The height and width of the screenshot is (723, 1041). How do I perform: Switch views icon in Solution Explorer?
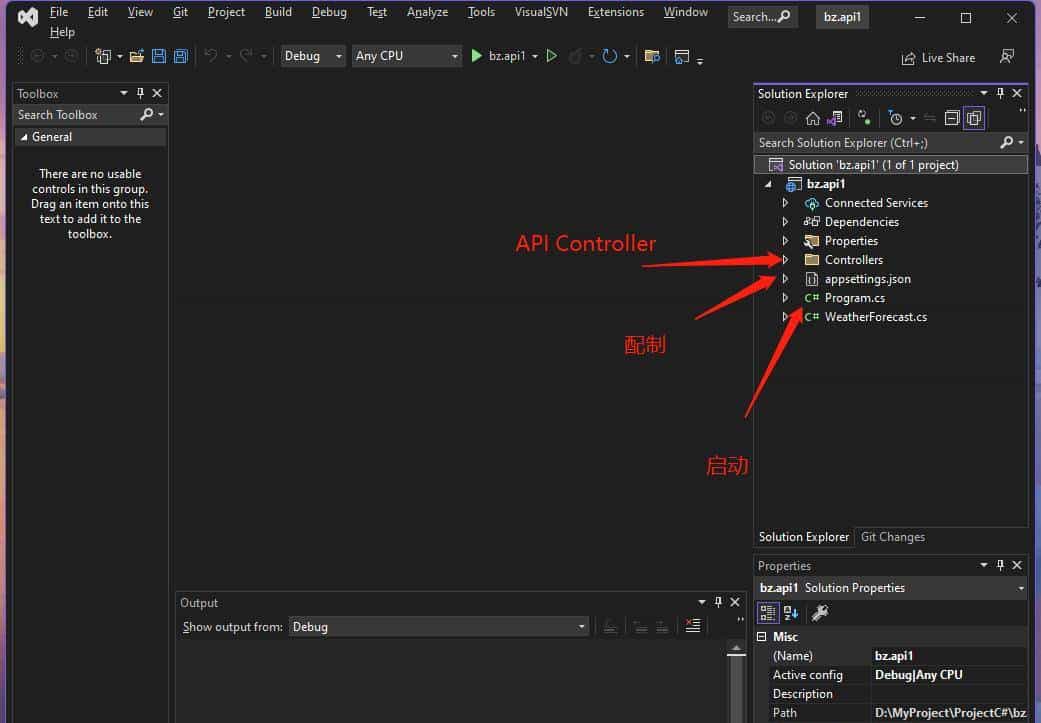tap(835, 118)
